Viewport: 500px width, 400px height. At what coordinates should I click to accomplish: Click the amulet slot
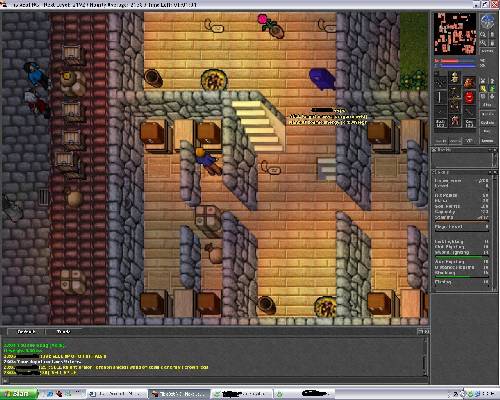coord(440,83)
